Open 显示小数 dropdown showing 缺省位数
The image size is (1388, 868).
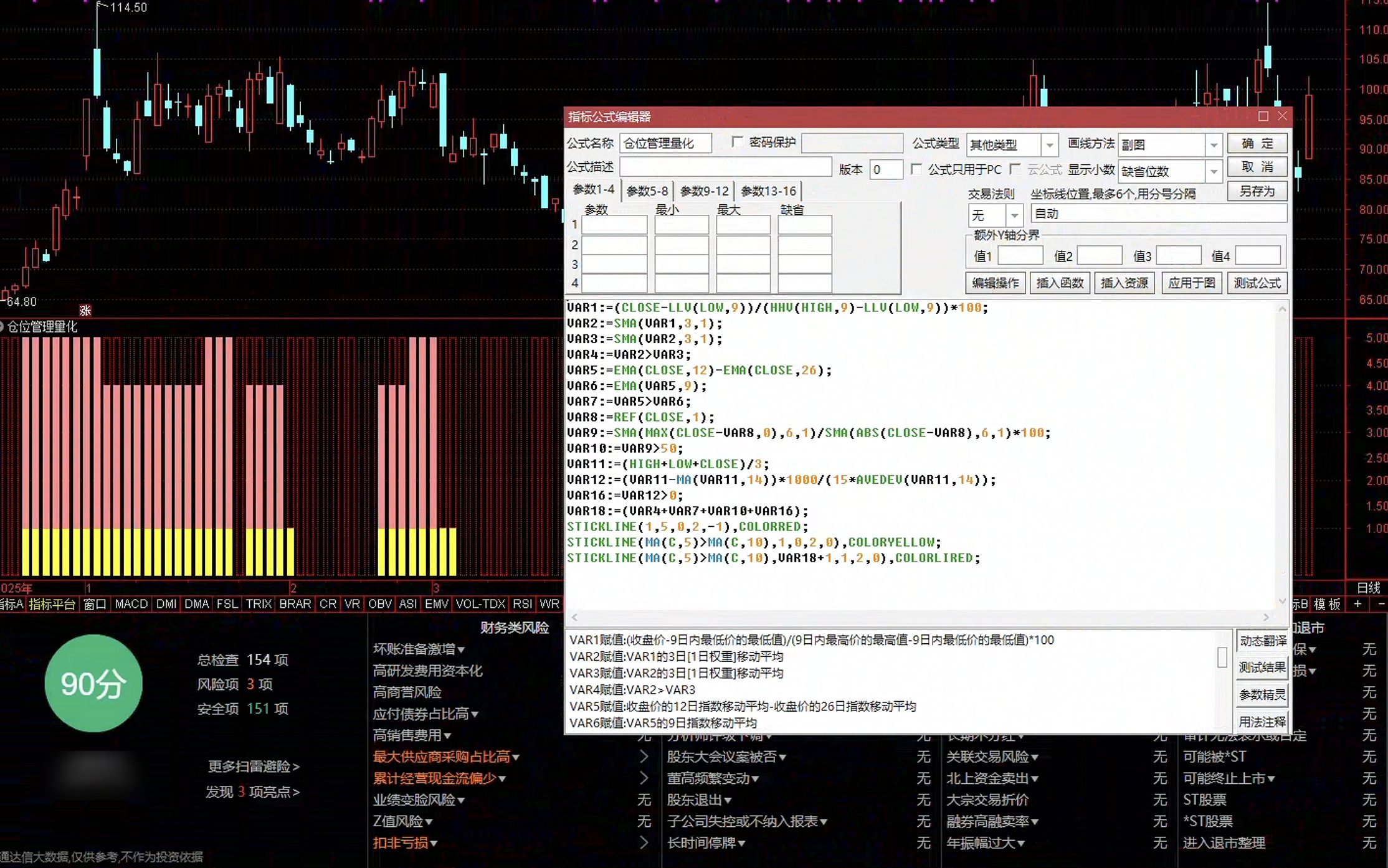coord(1214,171)
